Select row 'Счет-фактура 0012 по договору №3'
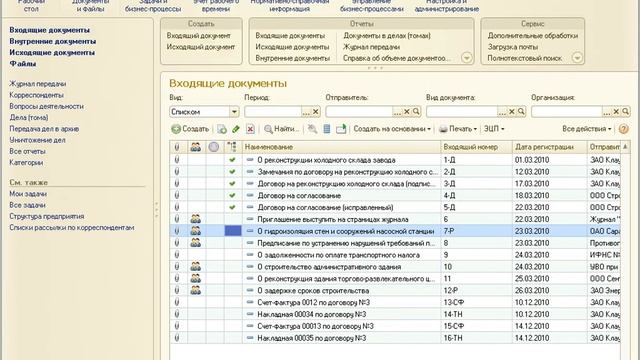The width and height of the screenshot is (640, 360). pyautogui.click(x=395, y=302)
